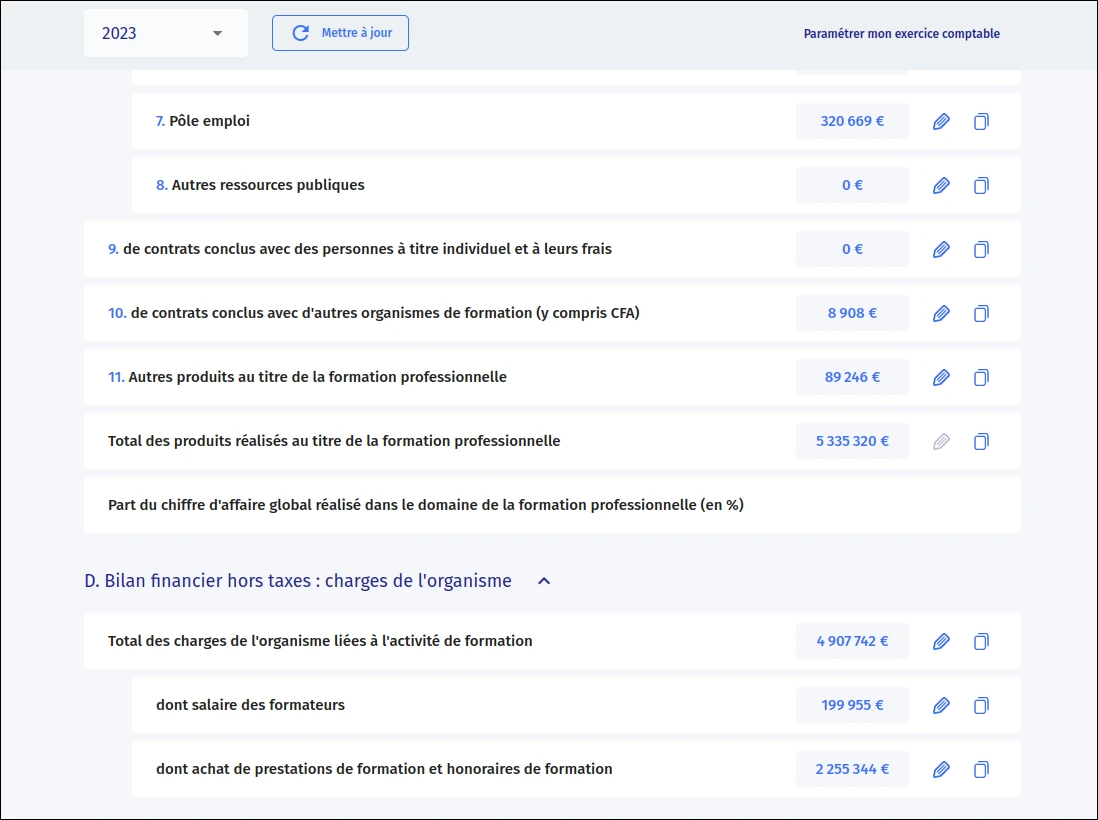Copy salaire des formateurs value
Image resolution: width=1098 pixels, height=820 pixels.
981,705
